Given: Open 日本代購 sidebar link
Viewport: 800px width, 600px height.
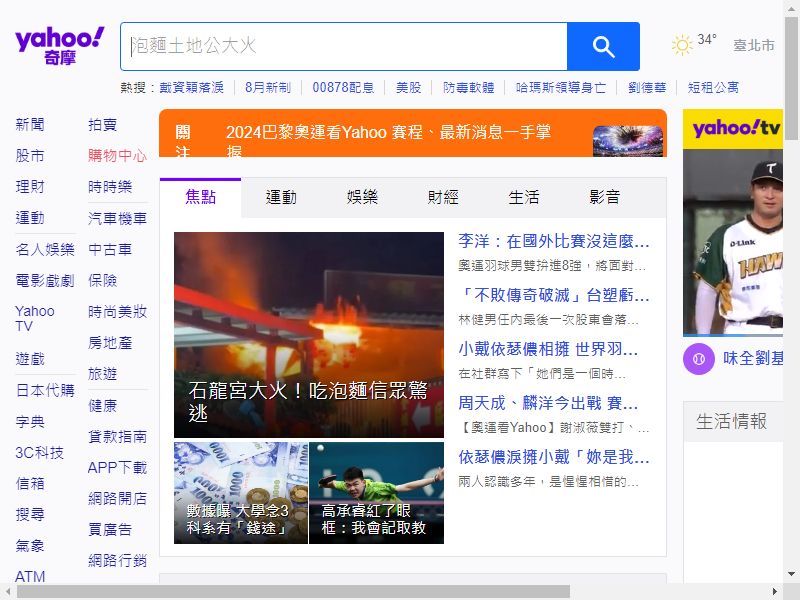Looking at the screenshot, I should pyautogui.click(x=45, y=391).
